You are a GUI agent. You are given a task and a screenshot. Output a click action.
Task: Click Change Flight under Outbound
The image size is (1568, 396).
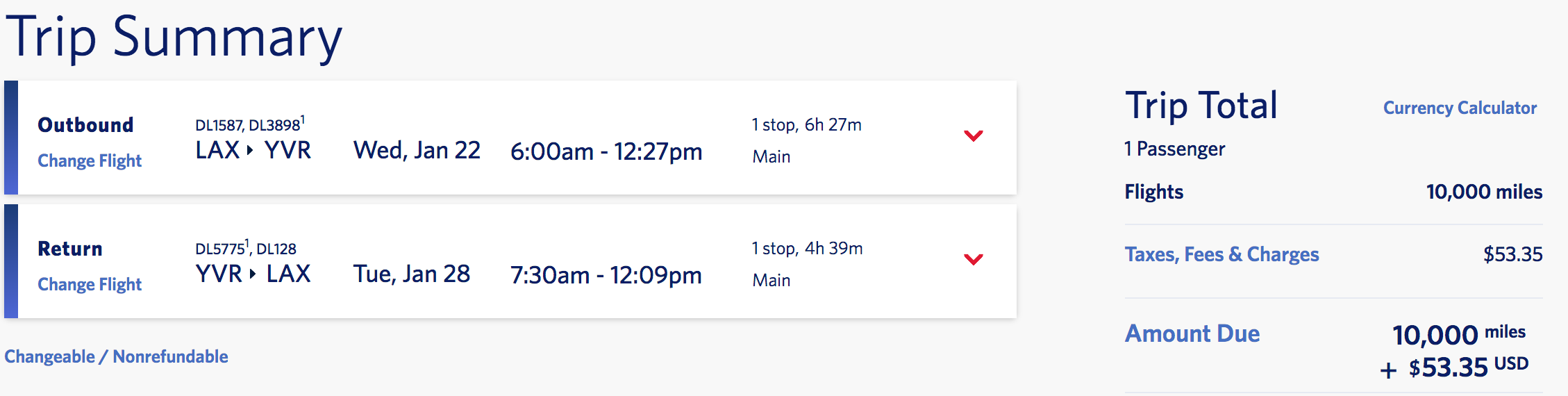click(x=90, y=160)
